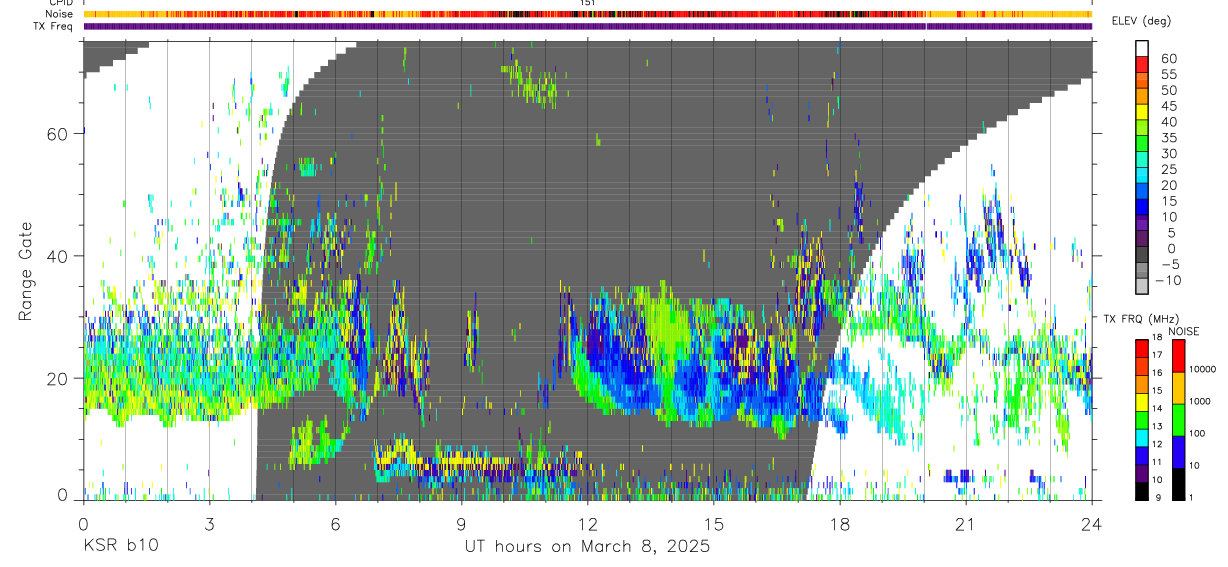Click the white top box of the elevation colorbar

click(1142, 49)
